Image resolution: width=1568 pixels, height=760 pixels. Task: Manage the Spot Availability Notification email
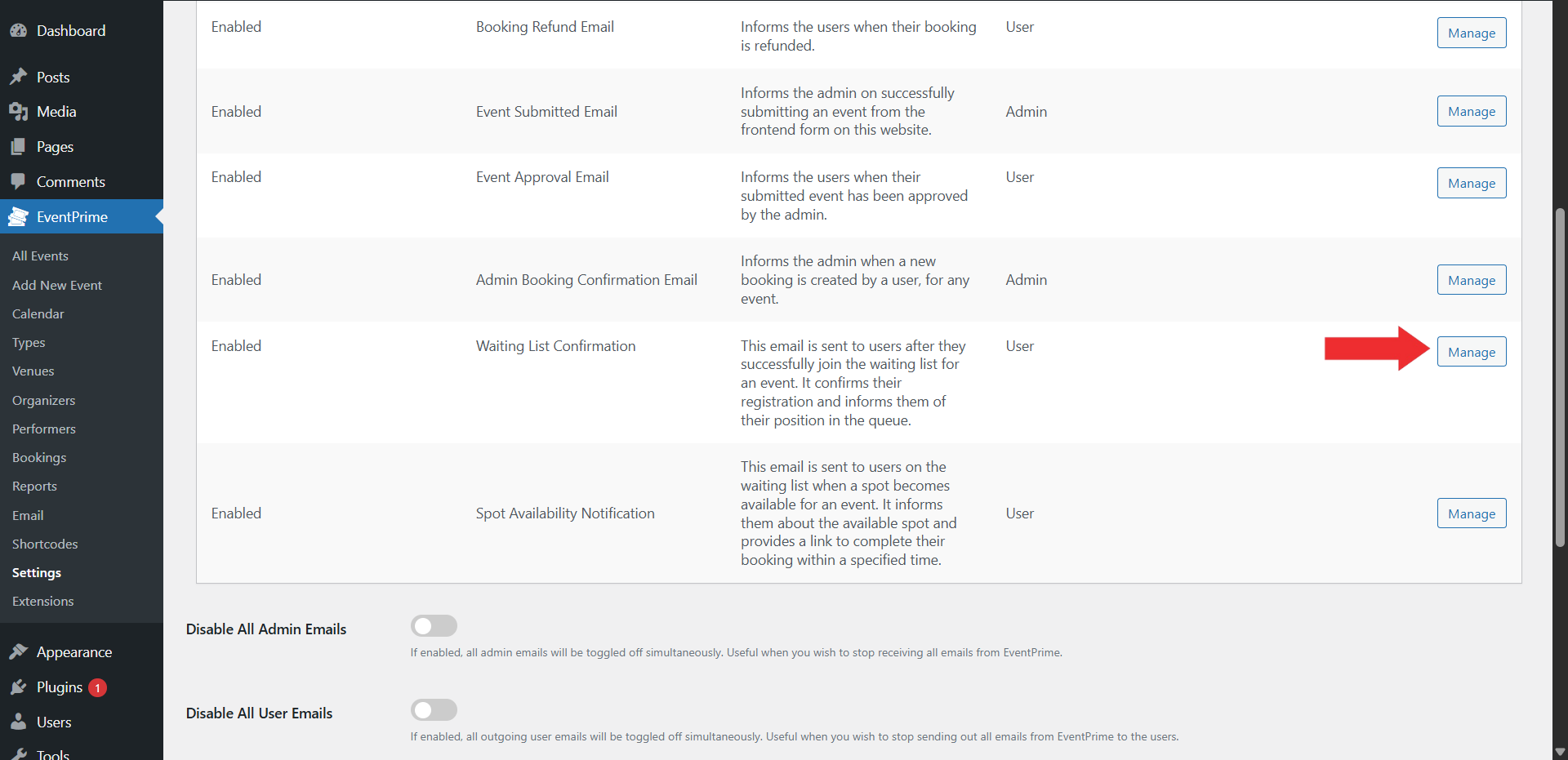[x=1471, y=513]
